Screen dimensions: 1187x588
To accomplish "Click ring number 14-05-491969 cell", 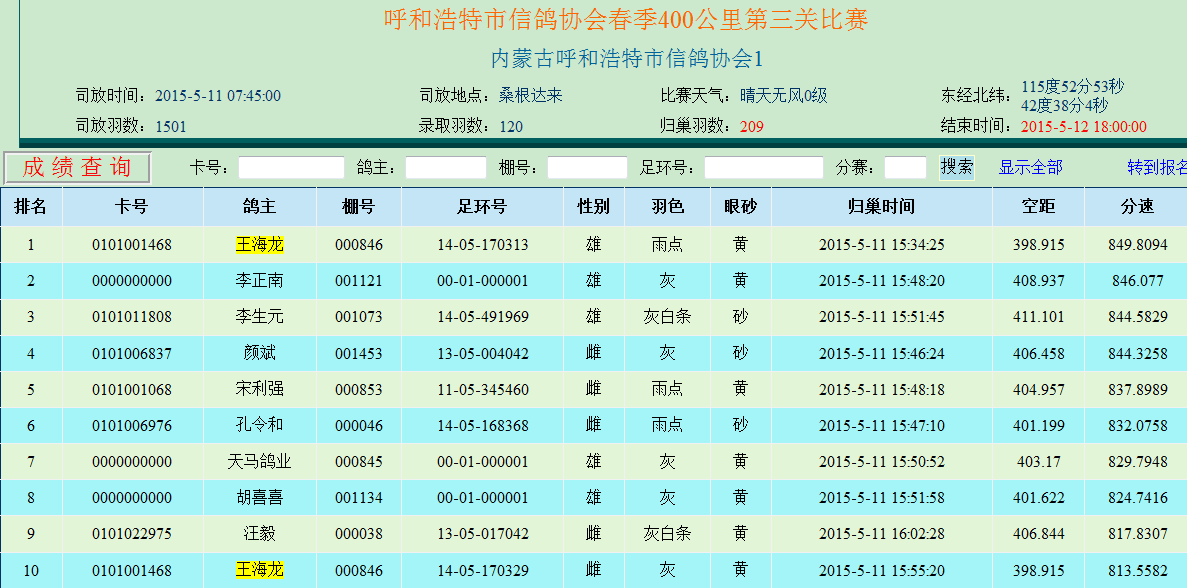I will point(482,317).
